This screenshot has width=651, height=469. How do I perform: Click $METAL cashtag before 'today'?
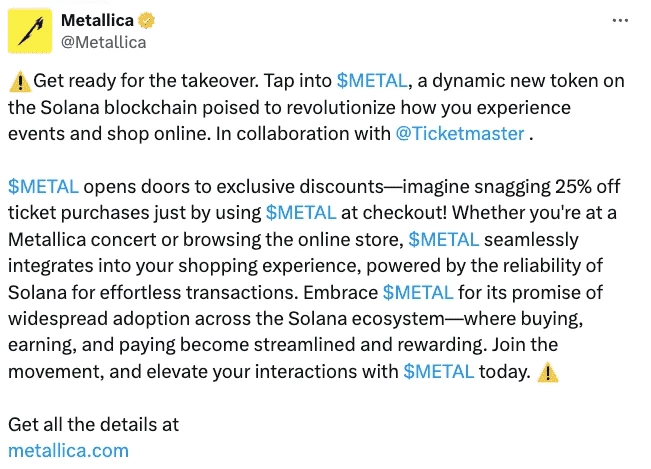point(438,371)
